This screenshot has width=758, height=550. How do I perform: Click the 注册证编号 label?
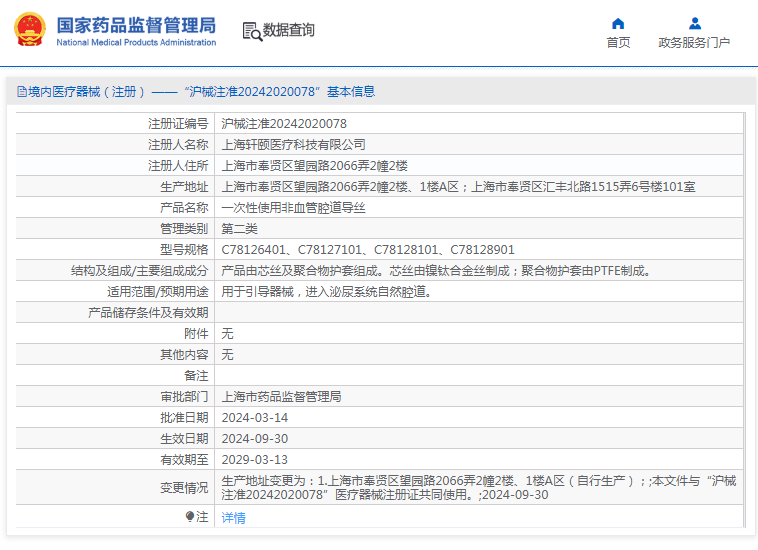(178, 124)
